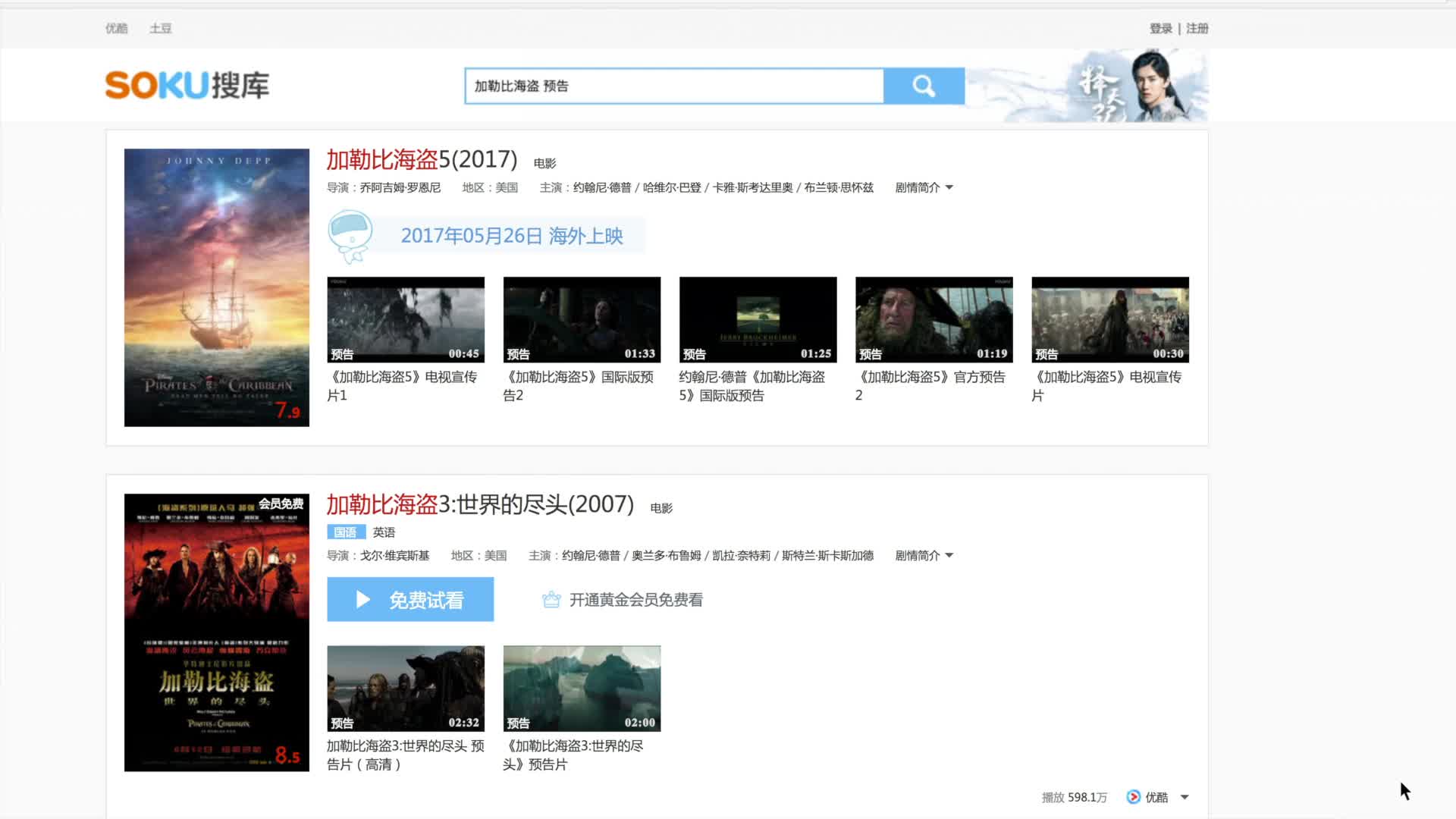1456x819 pixels.
Task: Open the 加勒比海盗5(2017) title link
Action: (x=422, y=159)
